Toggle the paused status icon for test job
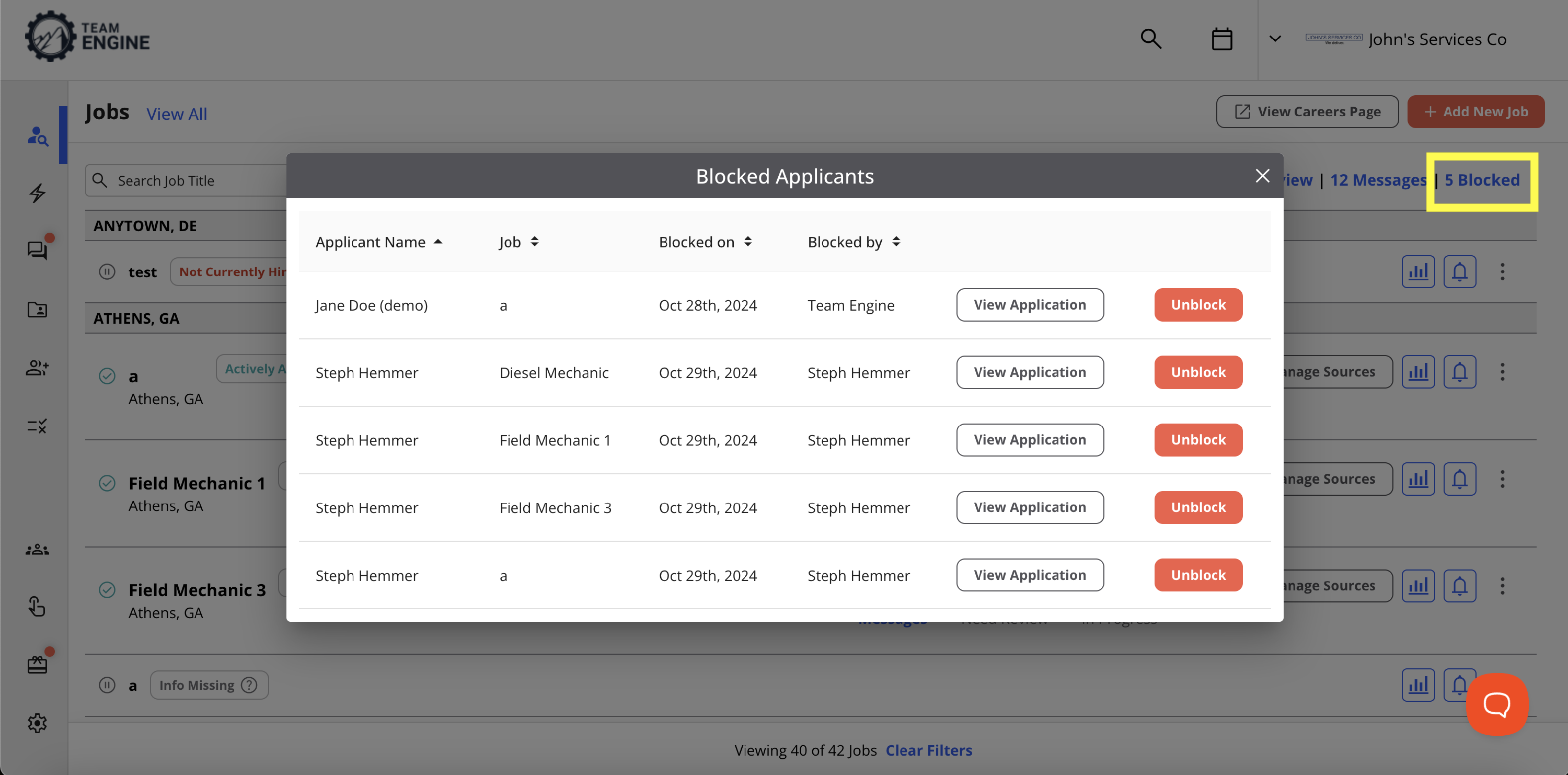Image resolution: width=1568 pixels, height=775 pixels. (x=107, y=271)
